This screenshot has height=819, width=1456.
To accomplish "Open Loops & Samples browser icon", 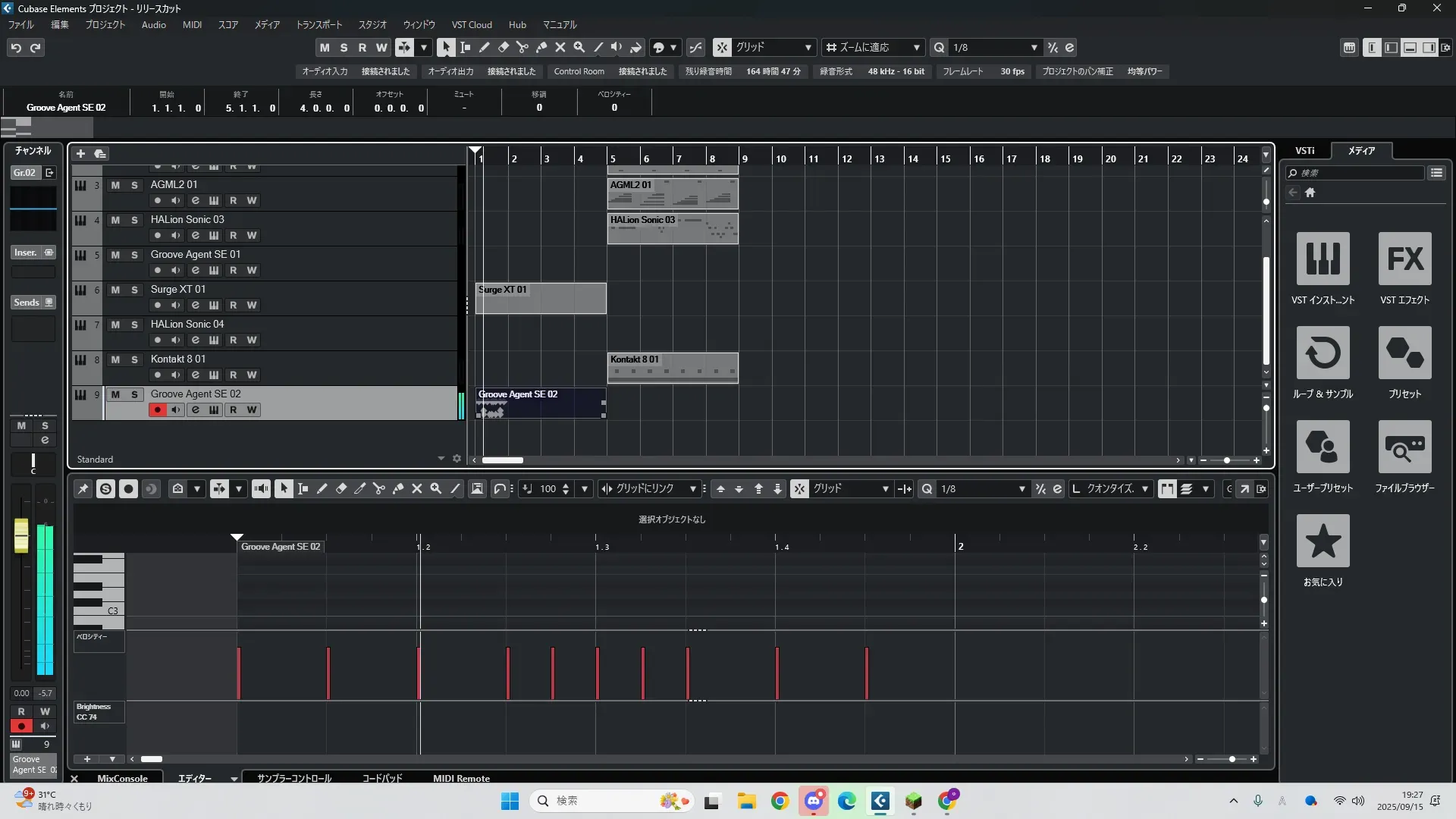I will click(1323, 353).
